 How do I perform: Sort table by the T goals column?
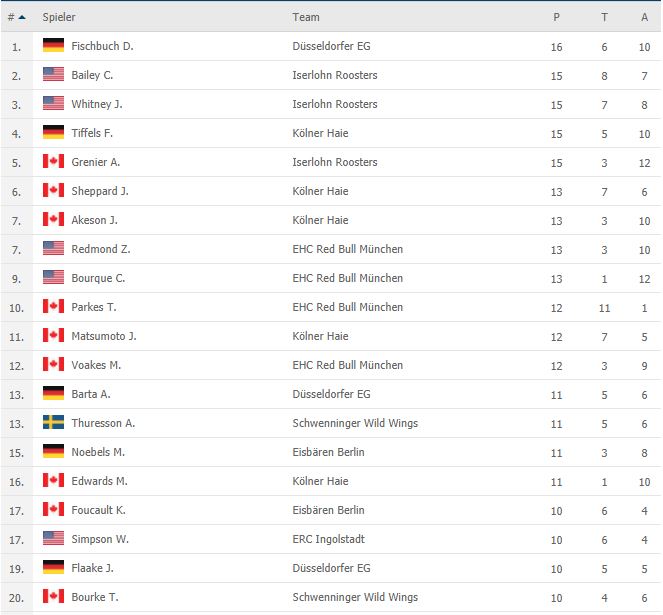pyautogui.click(x=604, y=17)
